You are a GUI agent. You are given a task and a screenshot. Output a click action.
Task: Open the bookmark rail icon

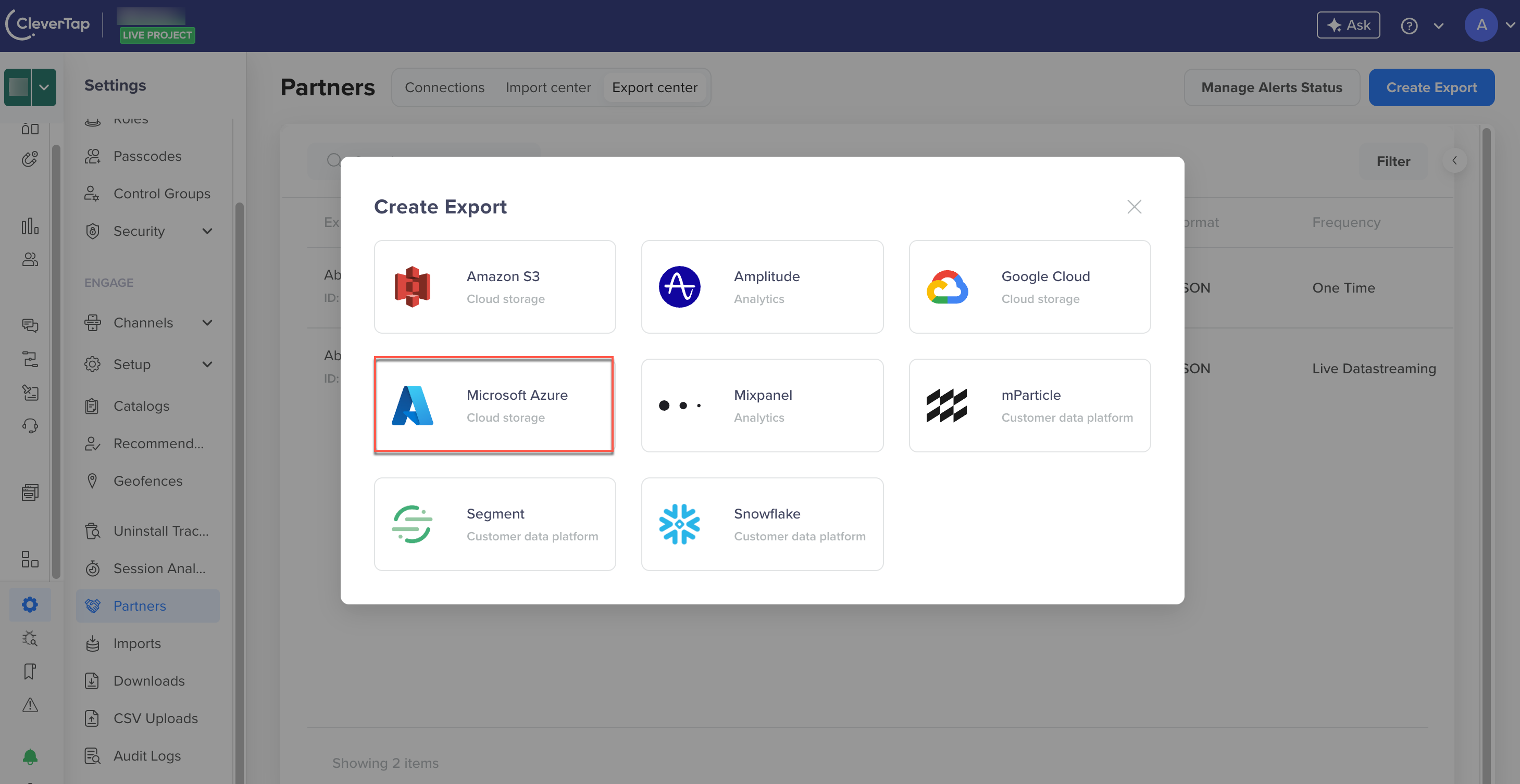coord(30,672)
